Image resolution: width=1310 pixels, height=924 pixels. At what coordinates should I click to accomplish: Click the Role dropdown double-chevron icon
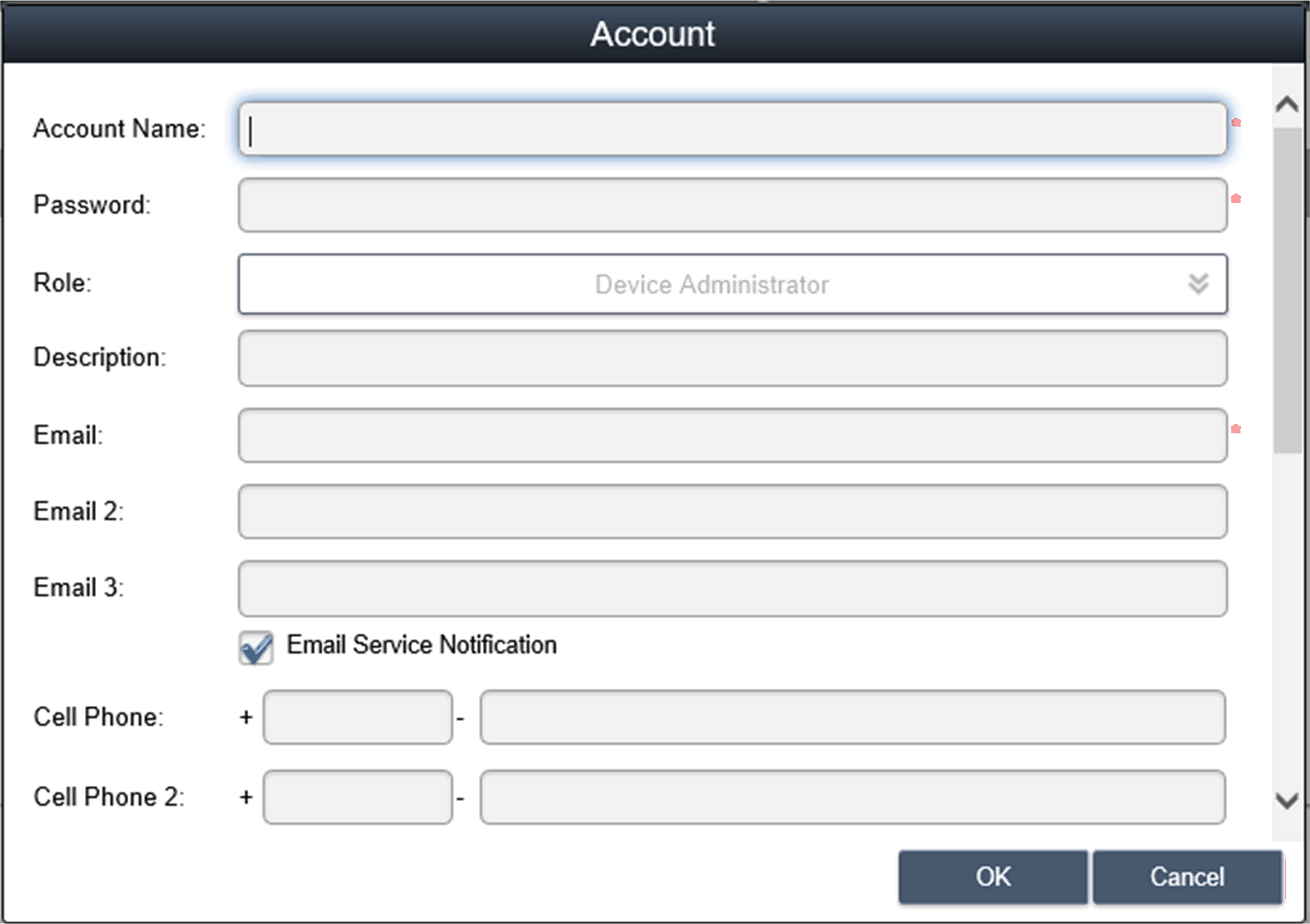pyautogui.click(x=1198, y=284)
